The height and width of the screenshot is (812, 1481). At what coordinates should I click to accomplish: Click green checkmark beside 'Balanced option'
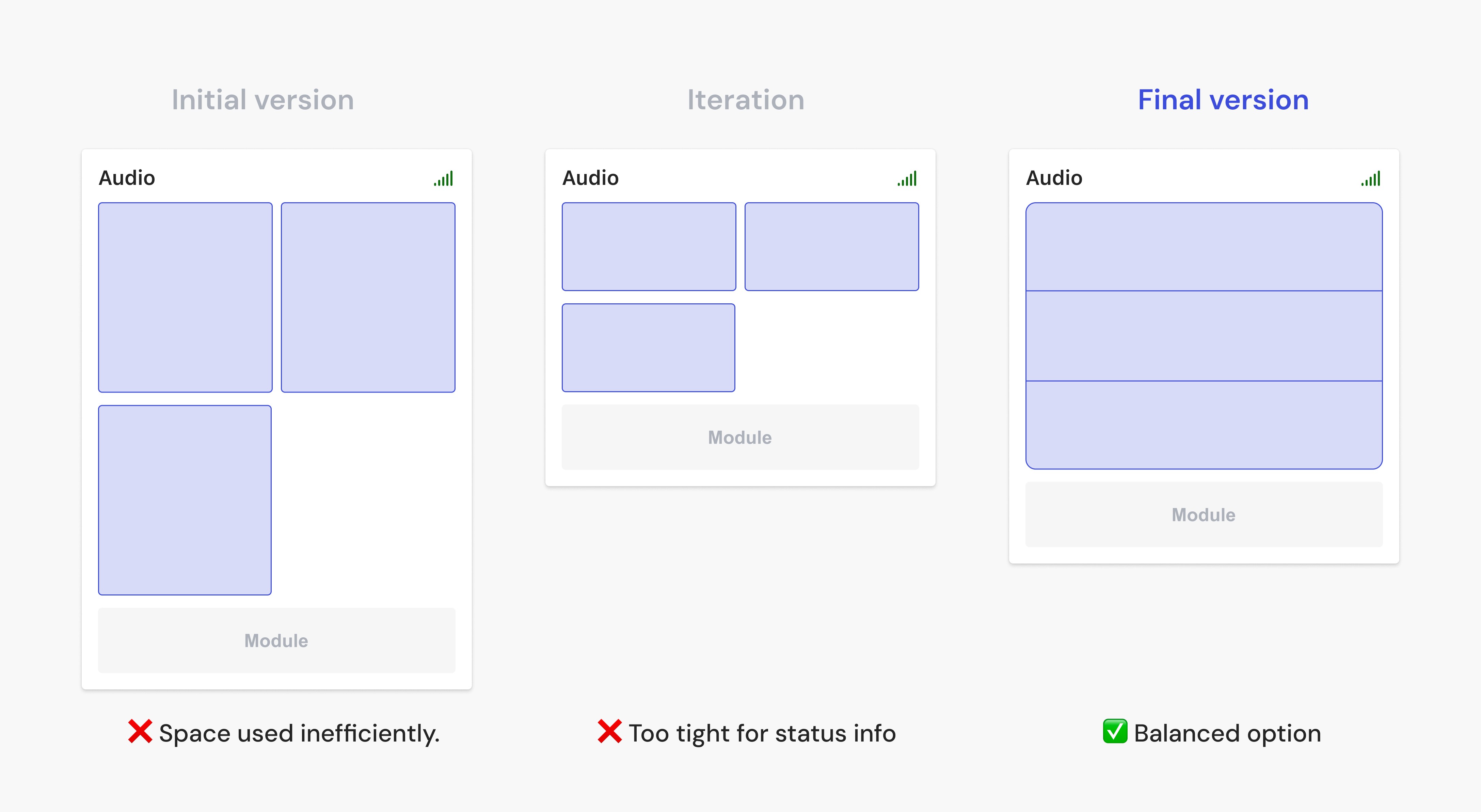point(1115,732)
